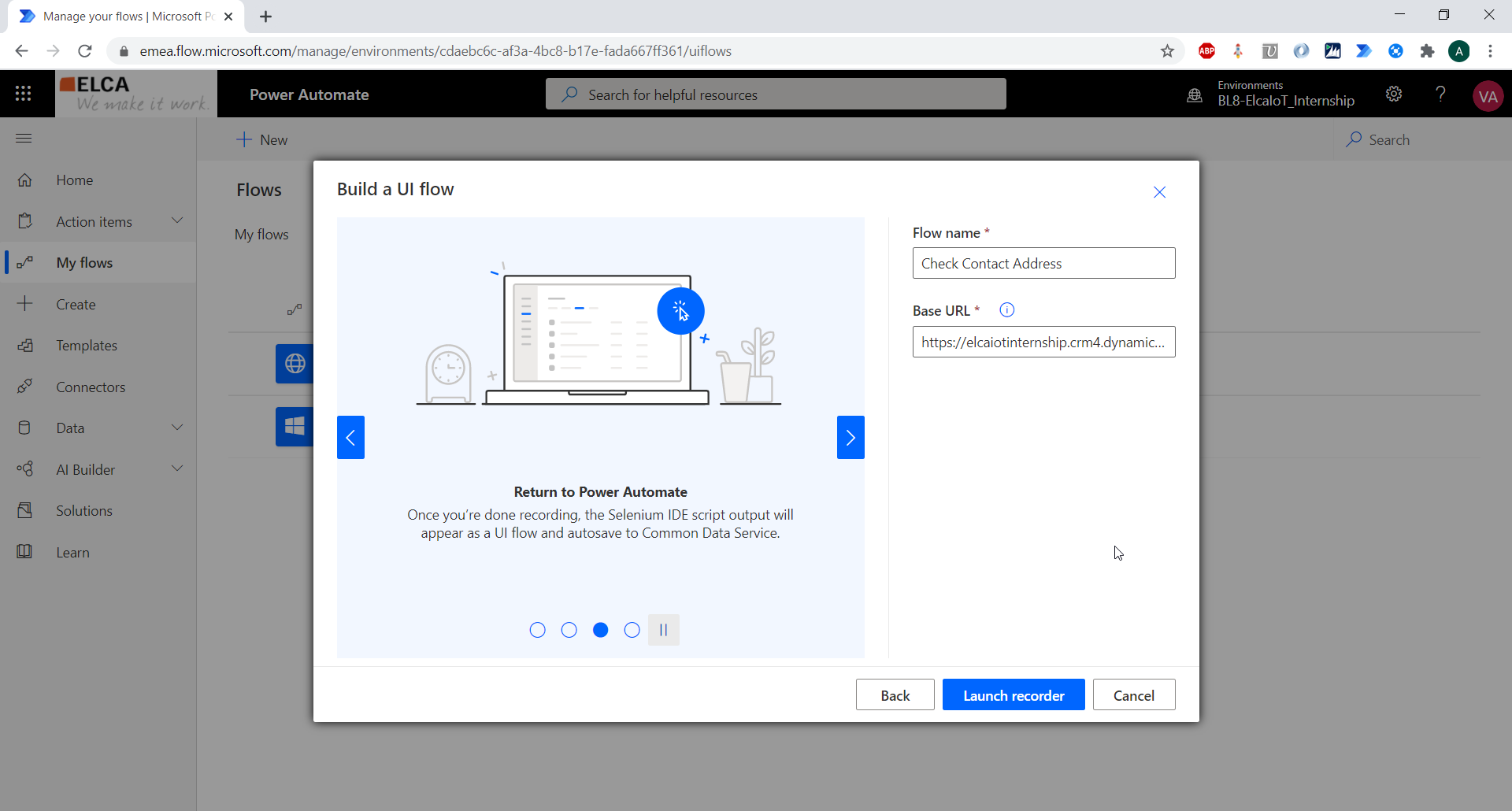
Task: Click the search for helpful resources box
Action: point(776,94)
